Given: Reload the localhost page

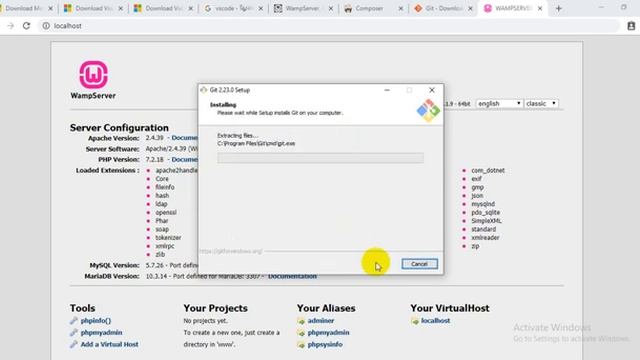Looking at the screenshot, I should [x=26, y=26].
